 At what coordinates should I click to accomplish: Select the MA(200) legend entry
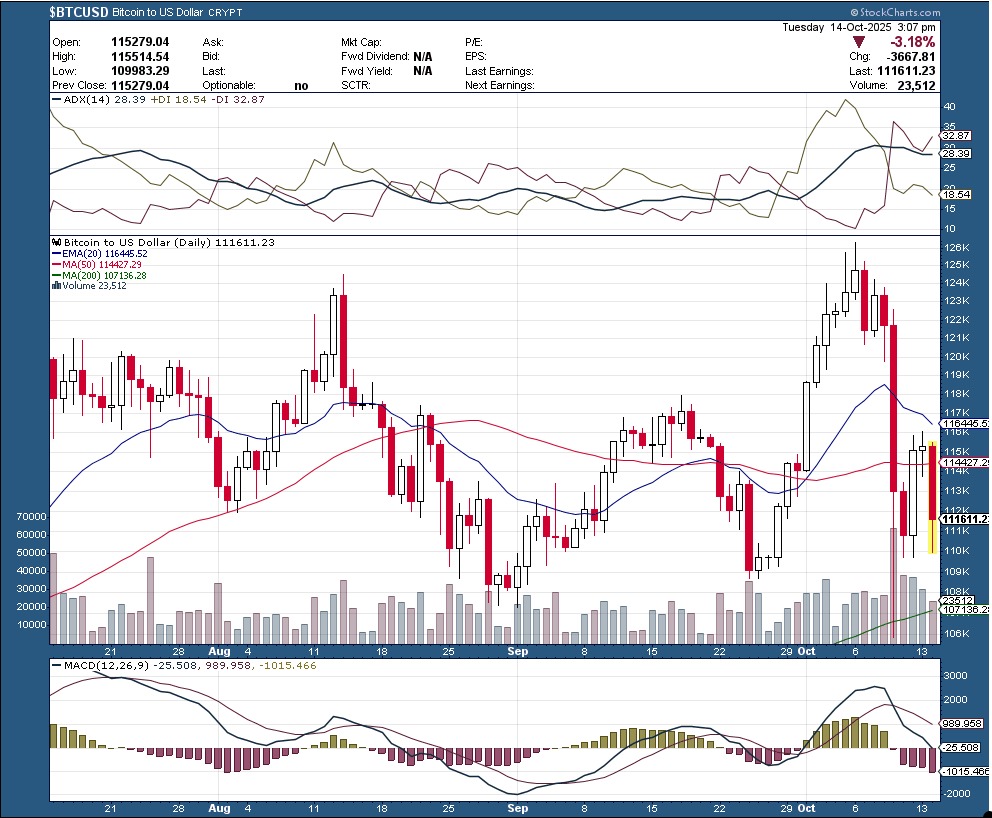(101, 275)
